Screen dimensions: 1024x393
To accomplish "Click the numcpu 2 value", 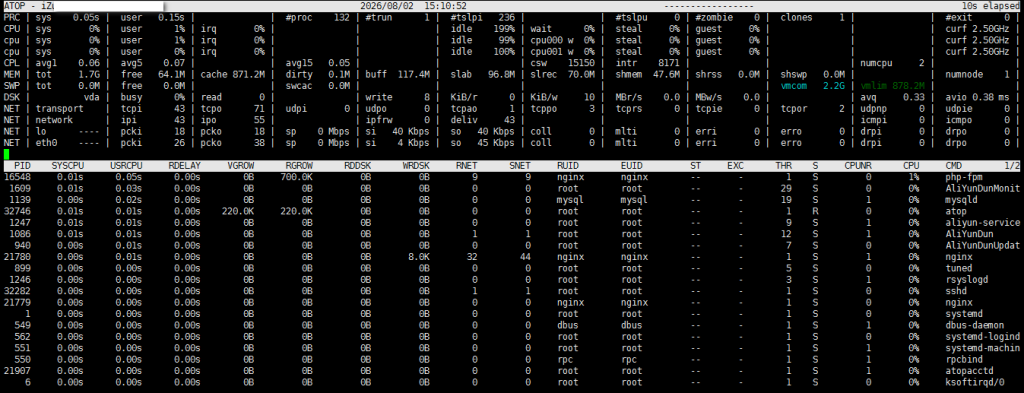I will coord(893,63).
